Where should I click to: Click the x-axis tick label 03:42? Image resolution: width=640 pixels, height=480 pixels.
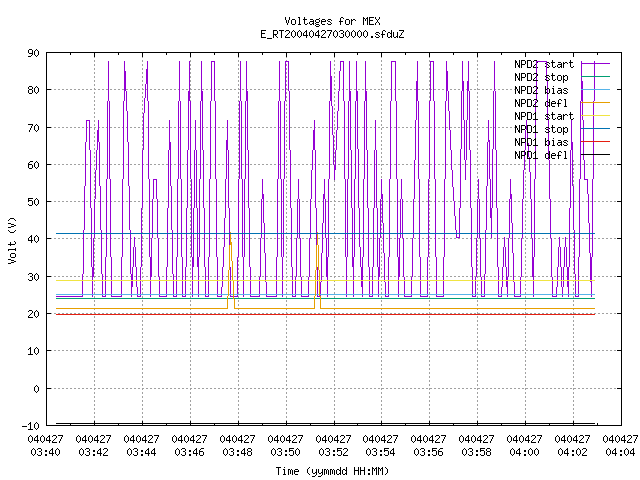[93, 452]
